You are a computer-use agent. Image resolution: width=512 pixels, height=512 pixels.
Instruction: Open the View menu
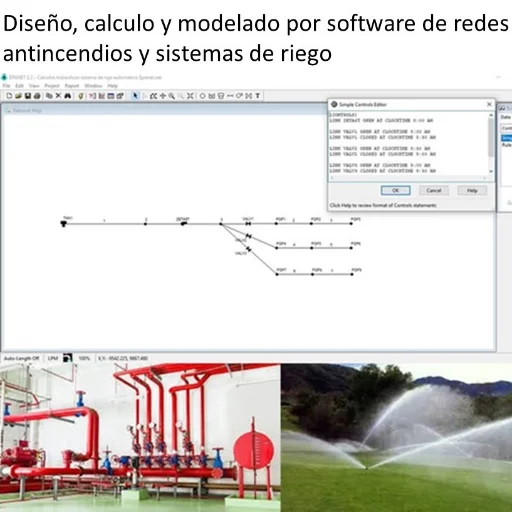[34, 86]
